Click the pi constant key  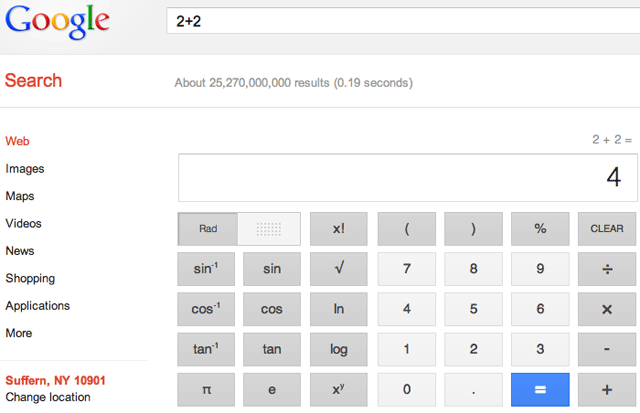pyautogui.click(x=206, y=389)
